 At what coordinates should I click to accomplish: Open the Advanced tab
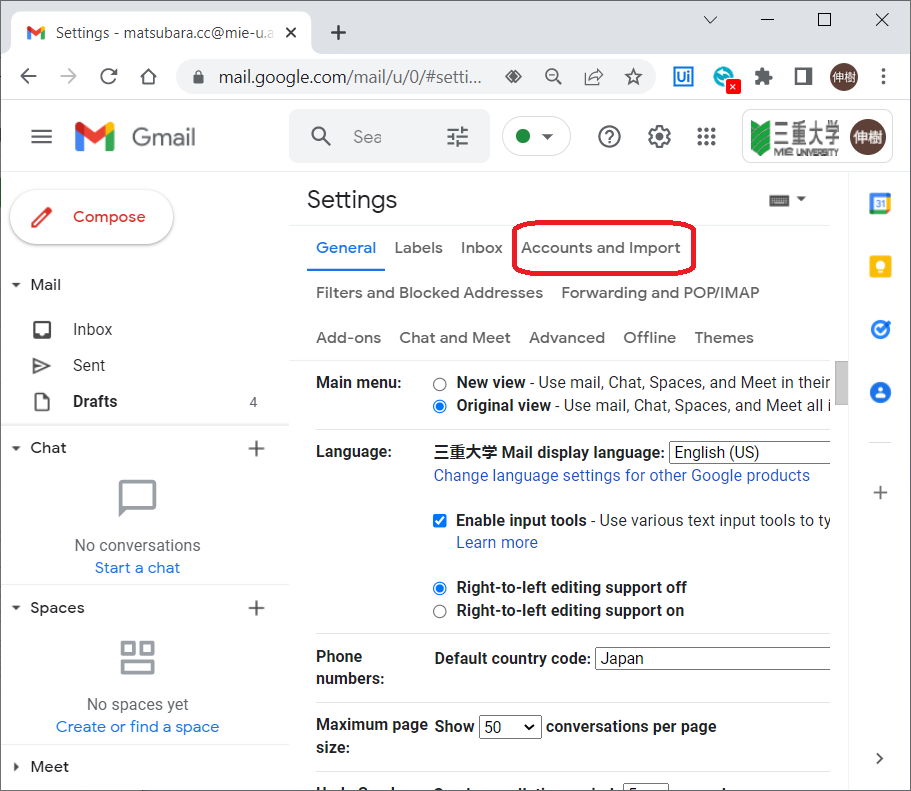566,338
